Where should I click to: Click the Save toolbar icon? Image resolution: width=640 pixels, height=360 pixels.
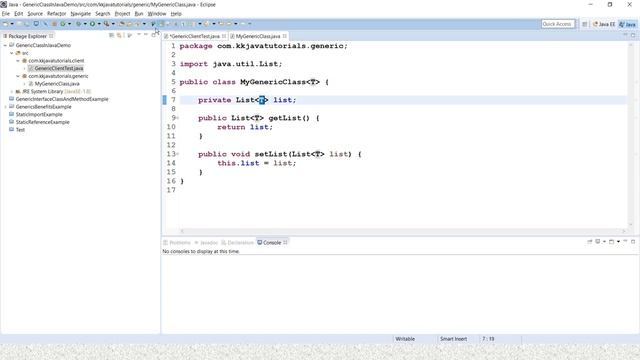click(19, 24)
